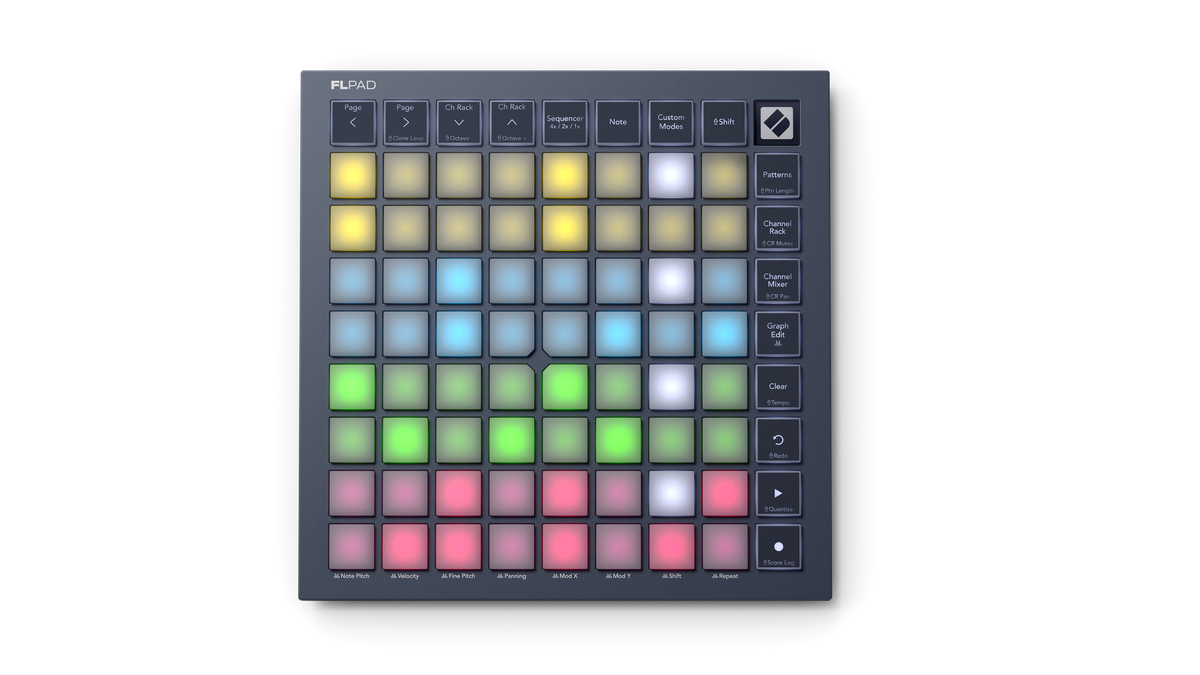The width and height of the screenshot is (1200, 675).
Task: Select the Sequencer 4x/2x/1x button
Action: 565,122
